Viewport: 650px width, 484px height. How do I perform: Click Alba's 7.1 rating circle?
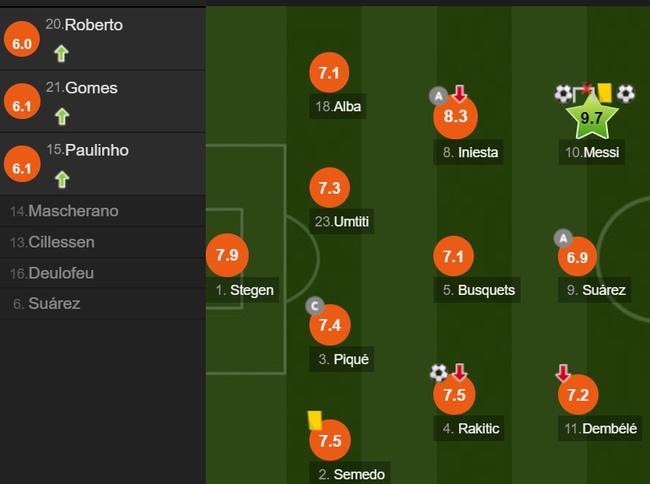(x=330, y=73)
